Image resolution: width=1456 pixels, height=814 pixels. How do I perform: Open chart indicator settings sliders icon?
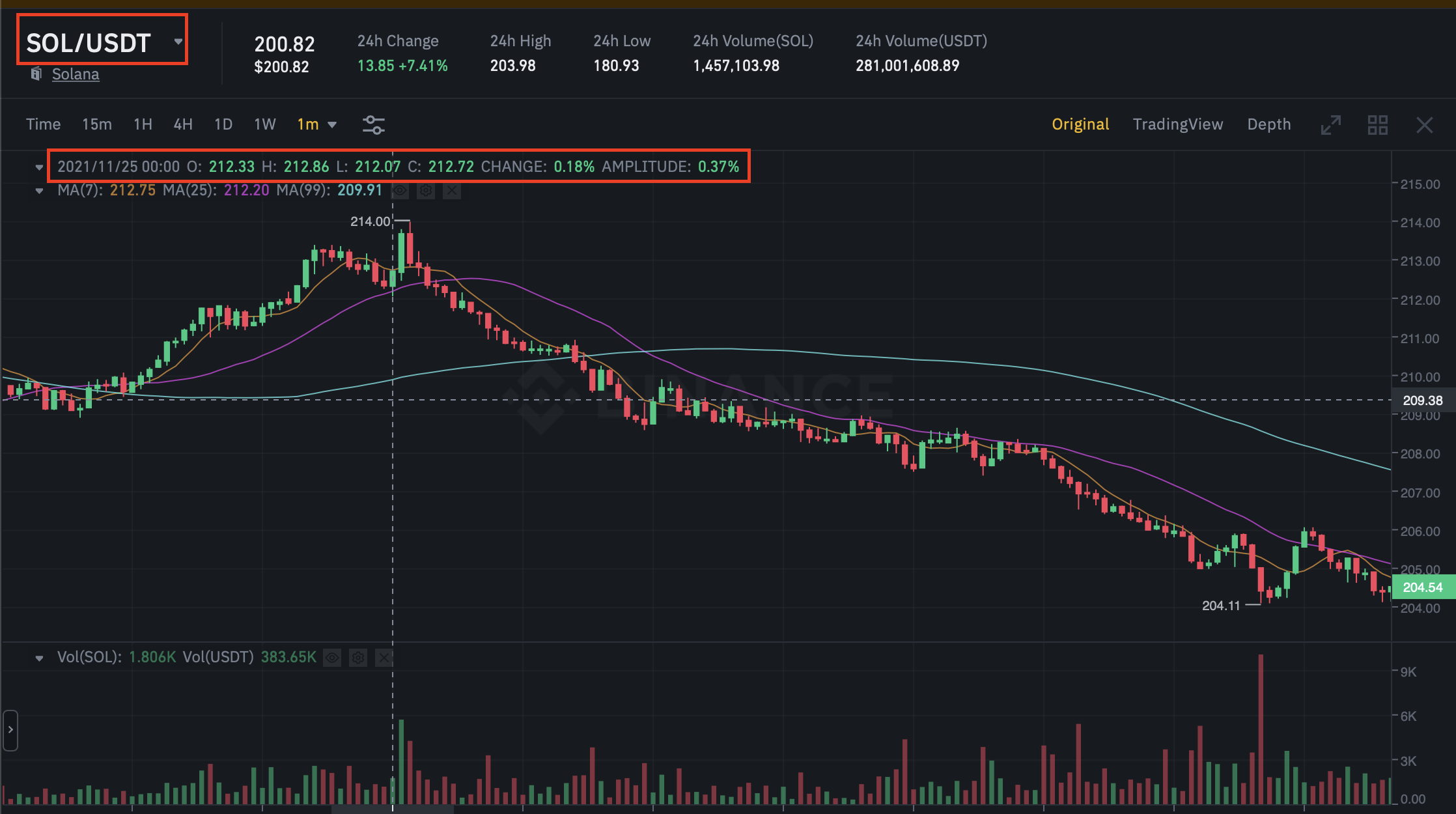(x=374, y=124)
